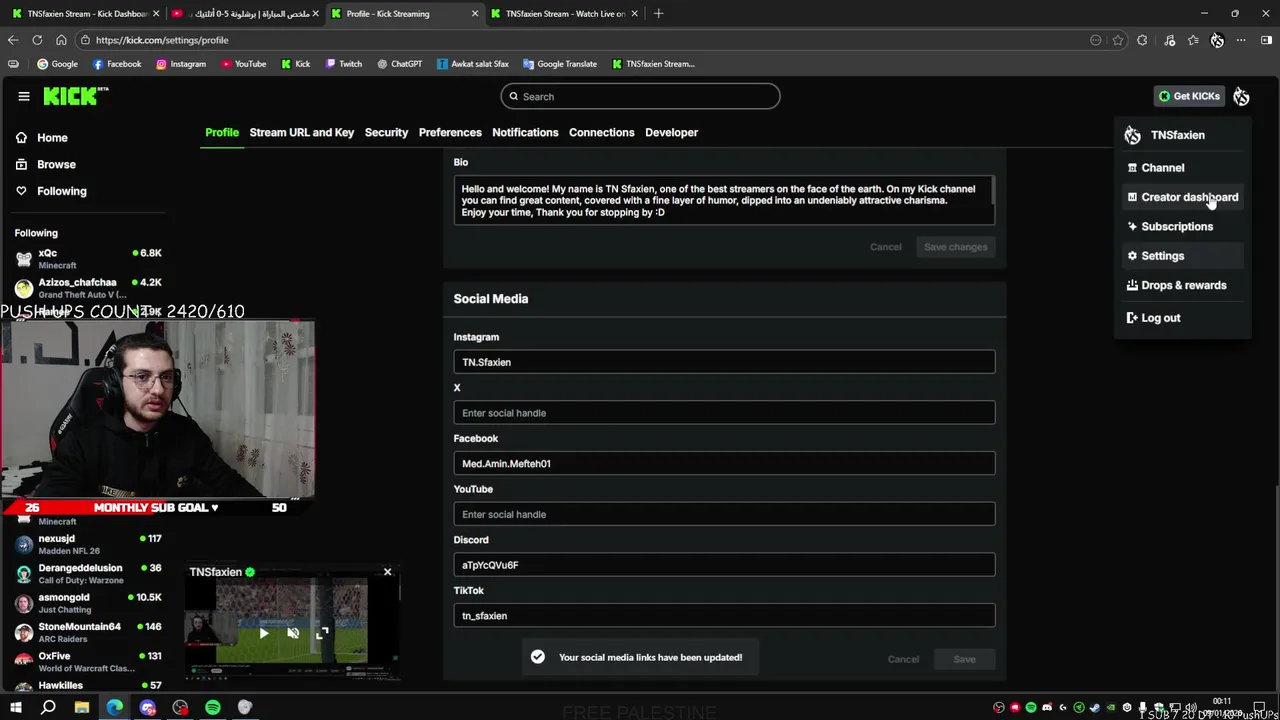
Task: Open Creator dashboard from user menu
Action: (1182, 197)
